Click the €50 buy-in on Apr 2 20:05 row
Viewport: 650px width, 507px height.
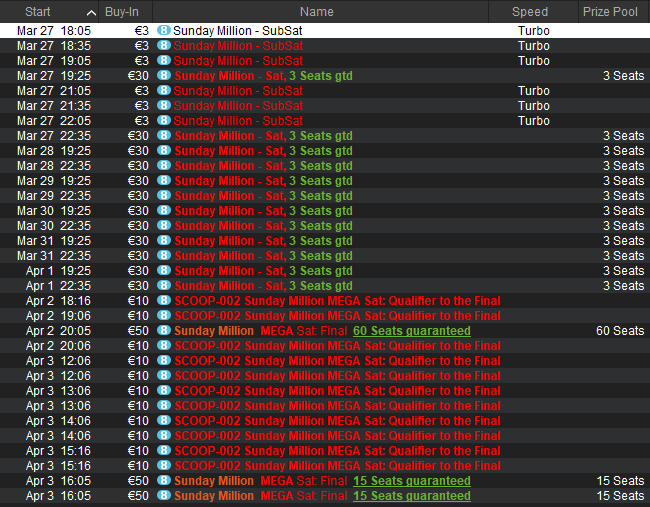click(138, 330)
